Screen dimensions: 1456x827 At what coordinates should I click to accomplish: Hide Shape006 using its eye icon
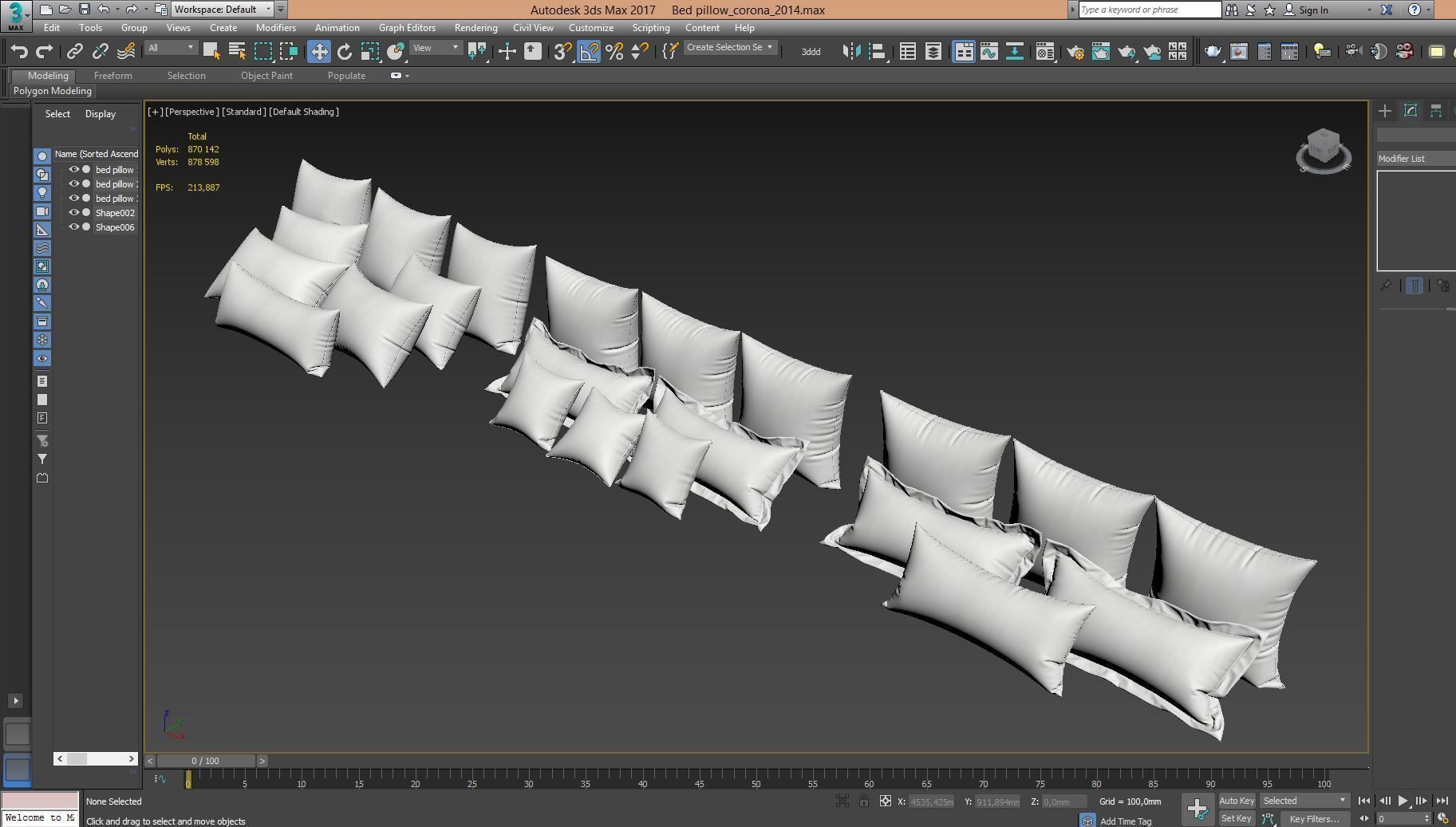tap(73, 227)
